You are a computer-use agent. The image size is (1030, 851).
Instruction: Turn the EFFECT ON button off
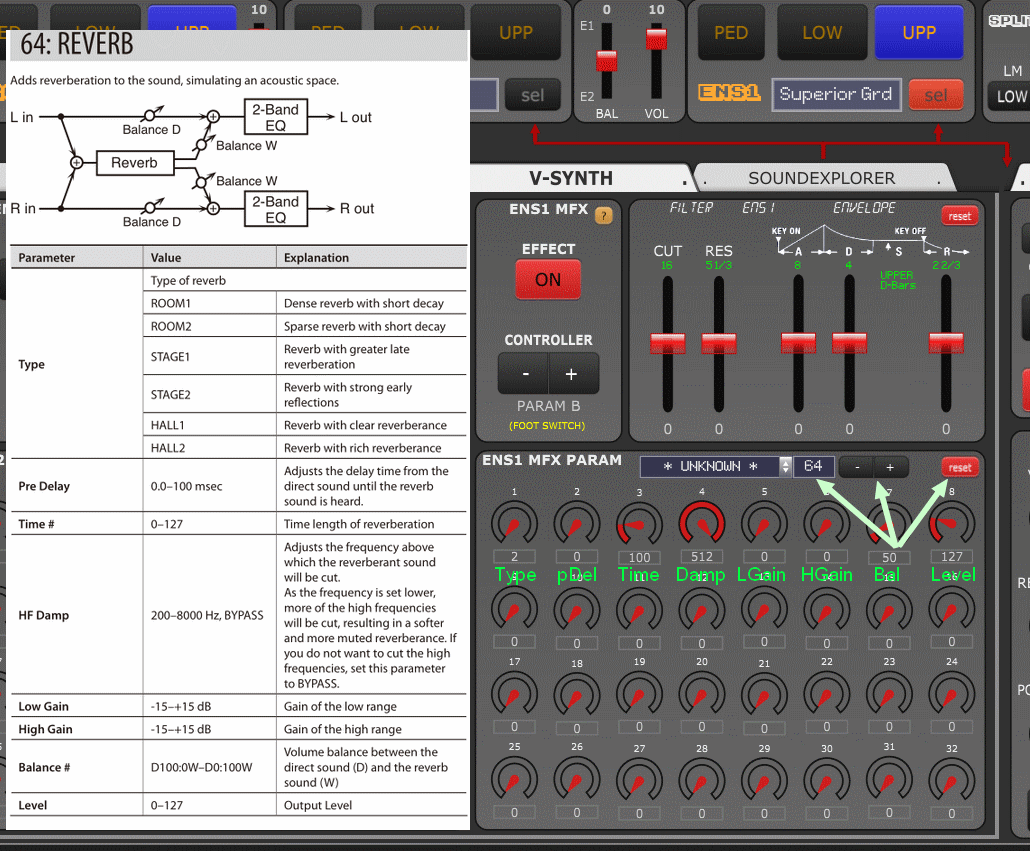548,280
